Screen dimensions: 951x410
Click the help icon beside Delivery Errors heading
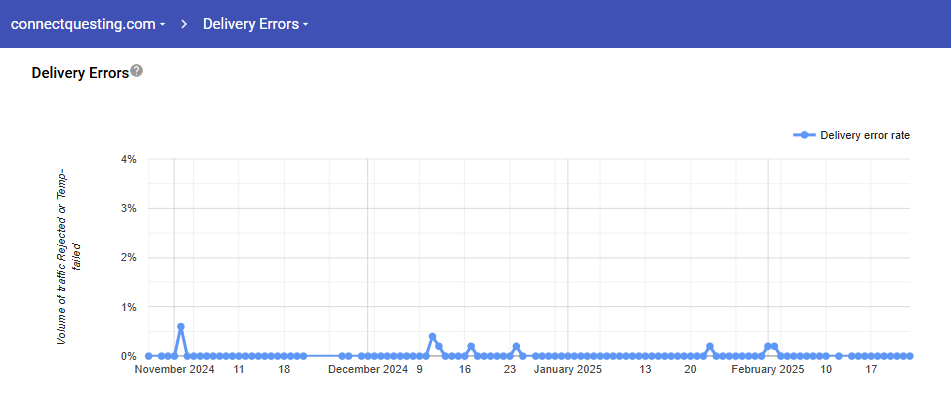(137, 71)
